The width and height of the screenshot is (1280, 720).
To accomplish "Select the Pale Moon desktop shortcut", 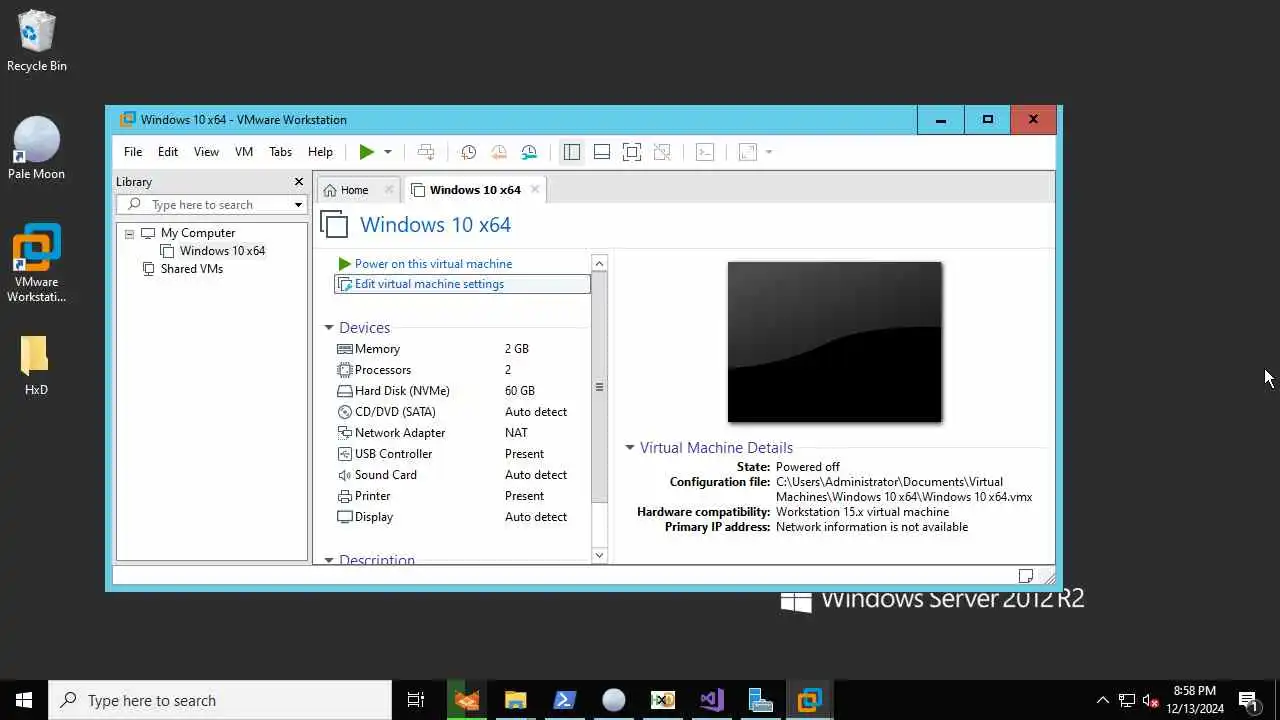I will [x=36, y=148].
